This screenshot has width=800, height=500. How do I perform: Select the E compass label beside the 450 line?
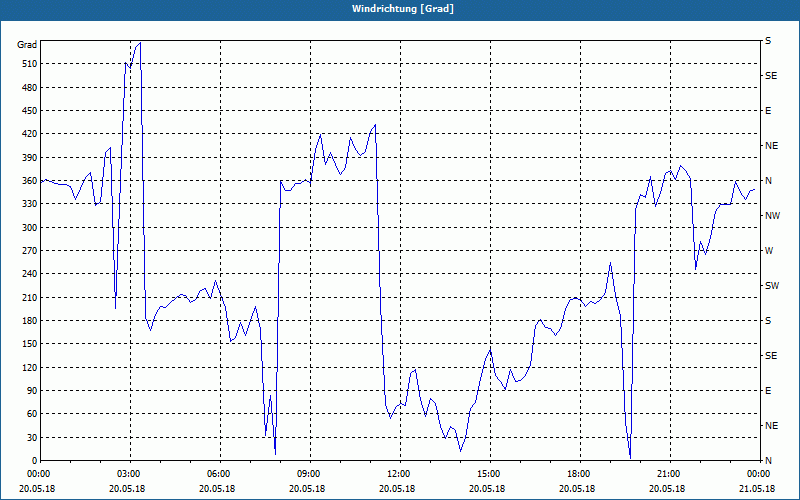768,111
